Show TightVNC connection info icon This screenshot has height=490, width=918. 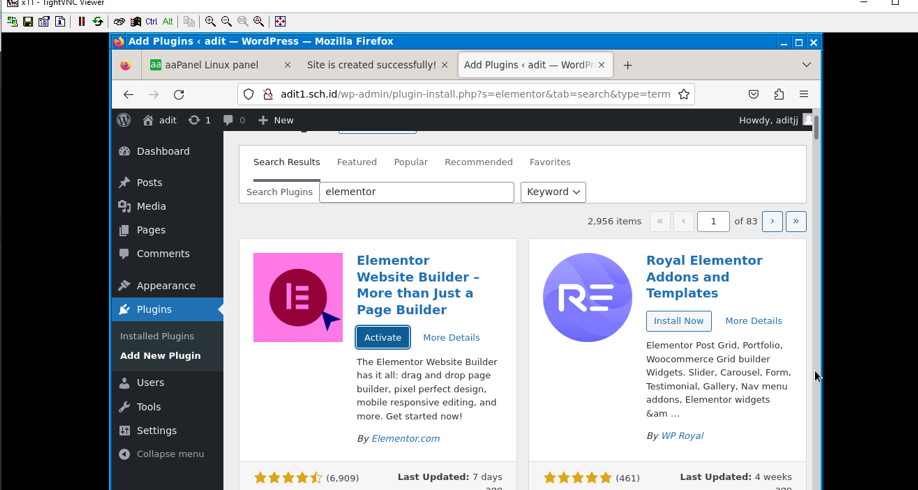(x=60, y=22)
